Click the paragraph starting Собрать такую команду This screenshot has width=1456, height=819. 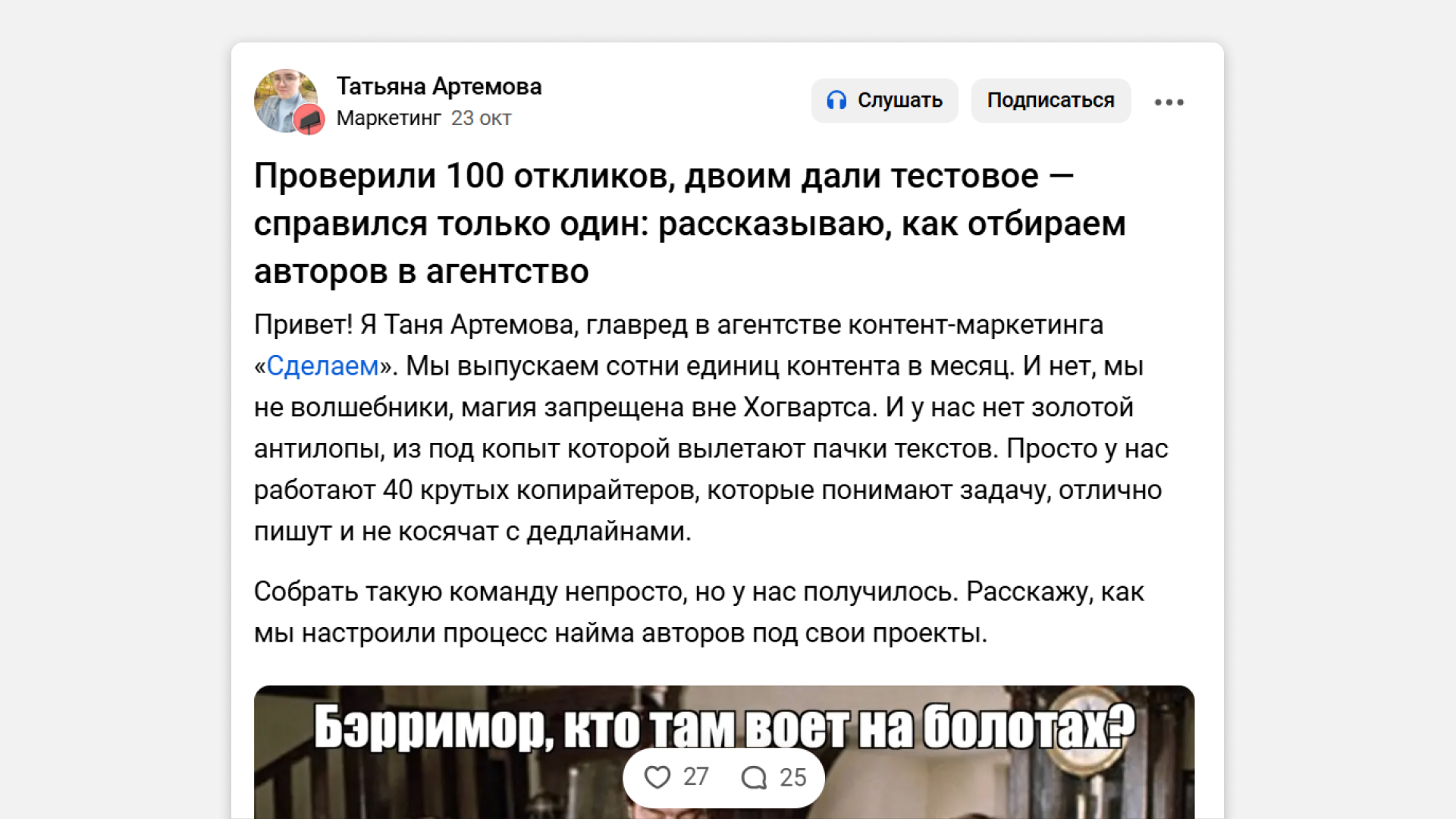tap(698, 612)
